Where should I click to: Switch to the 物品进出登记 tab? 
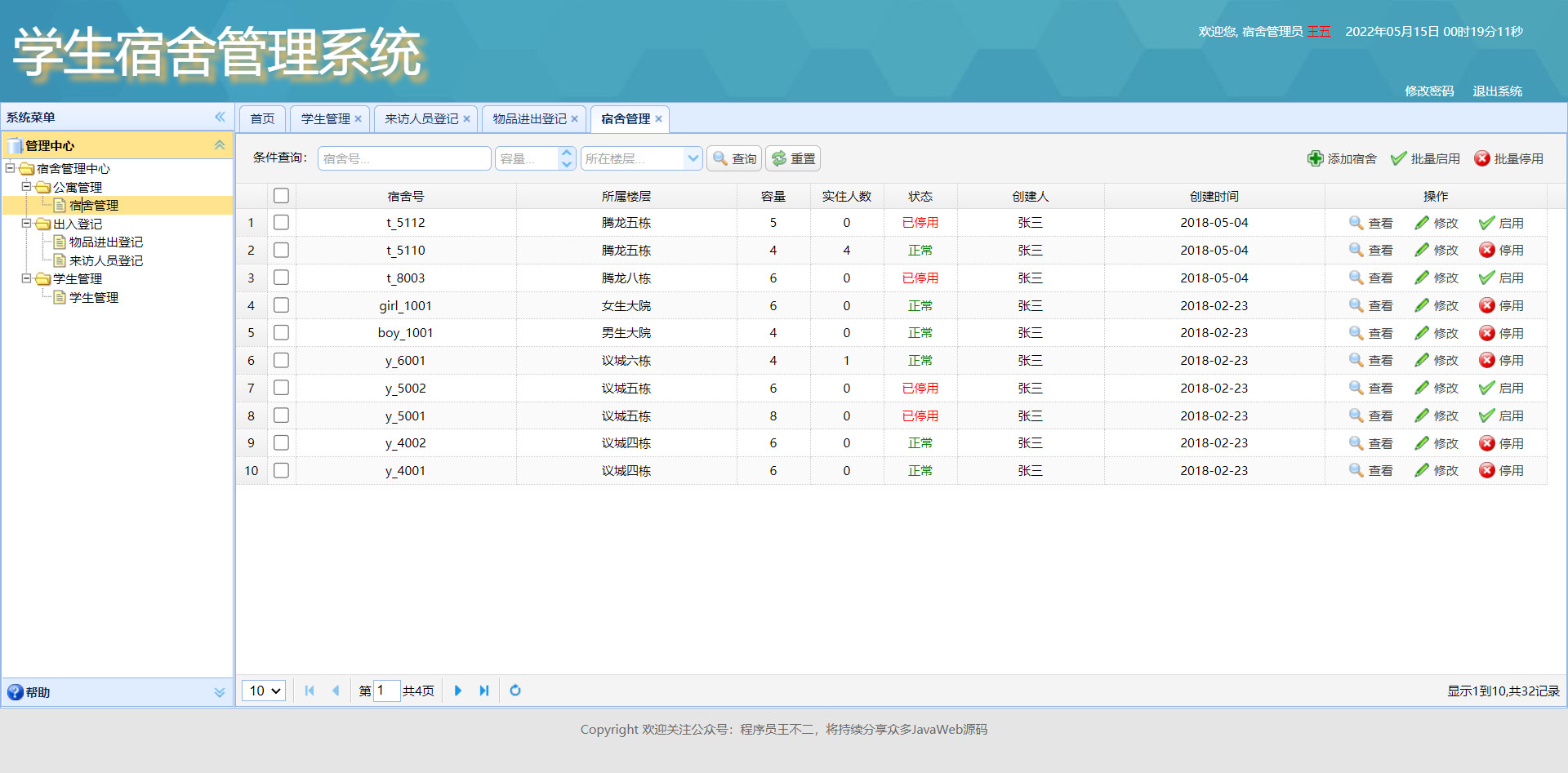tap(529, 118)
